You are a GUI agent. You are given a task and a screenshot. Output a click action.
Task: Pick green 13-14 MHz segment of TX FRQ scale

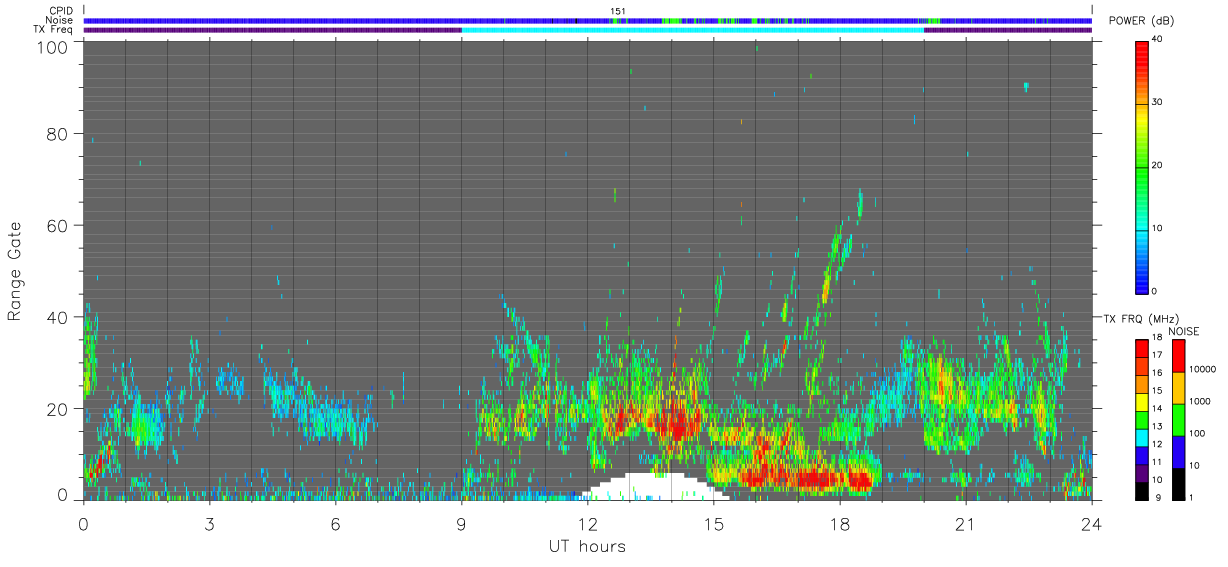1142,420
